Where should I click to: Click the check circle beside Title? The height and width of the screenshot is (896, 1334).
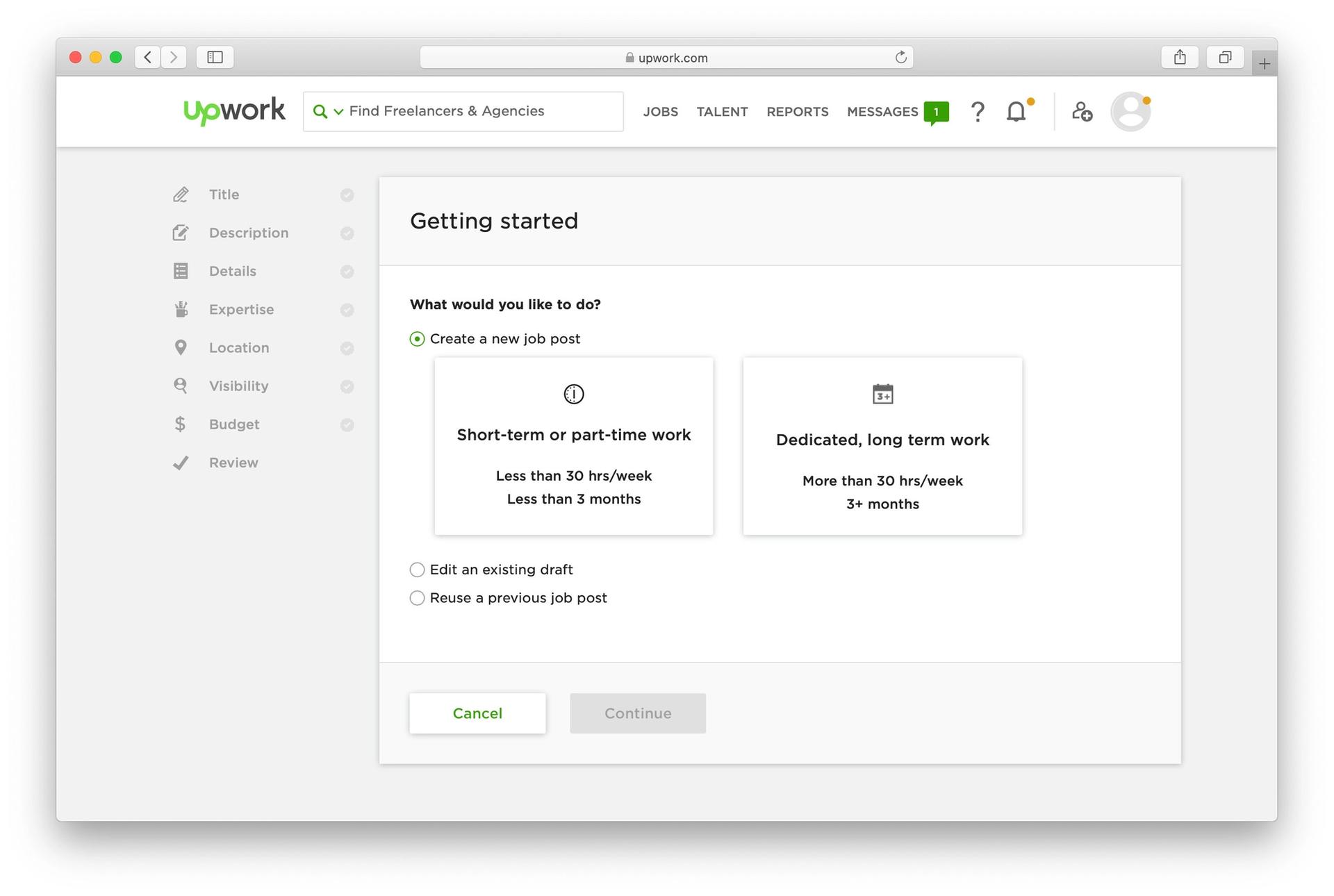(x=347, y=195)
